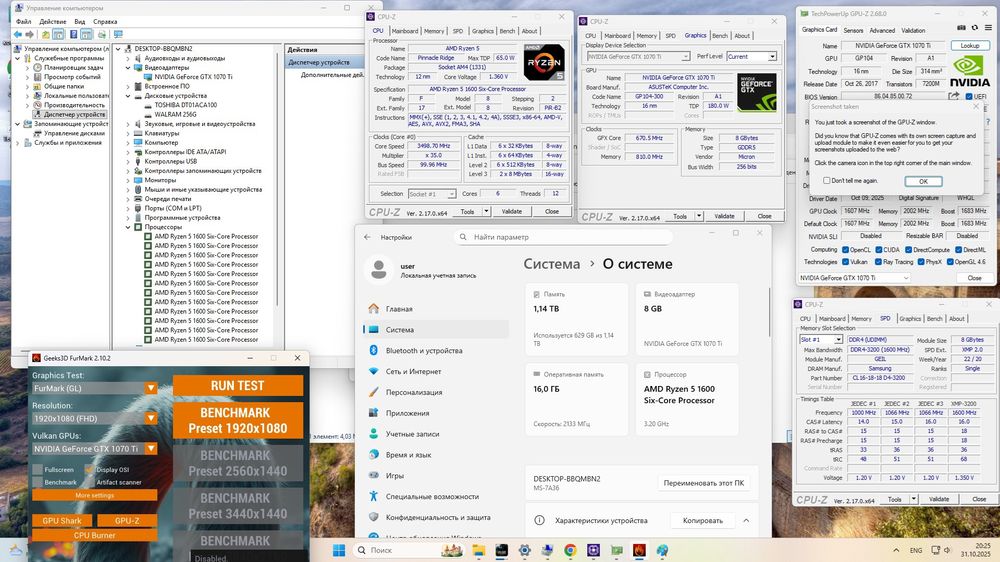
Task: Open Учетные записи in Settings sidebar
Action: pos(436,434)
